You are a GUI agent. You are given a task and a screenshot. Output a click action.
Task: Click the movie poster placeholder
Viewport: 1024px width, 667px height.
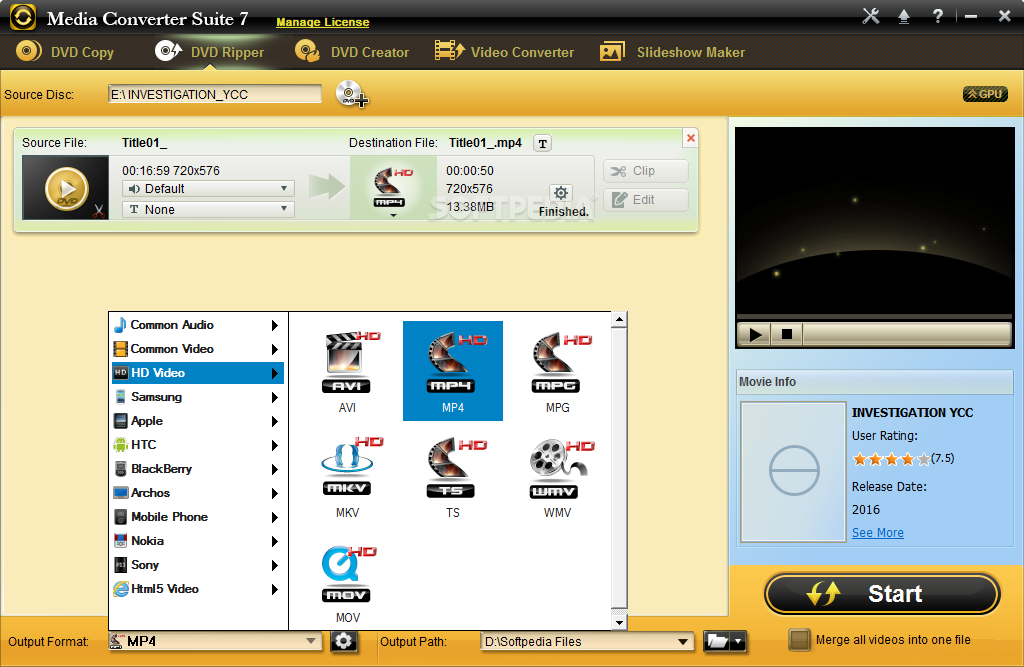793,472
